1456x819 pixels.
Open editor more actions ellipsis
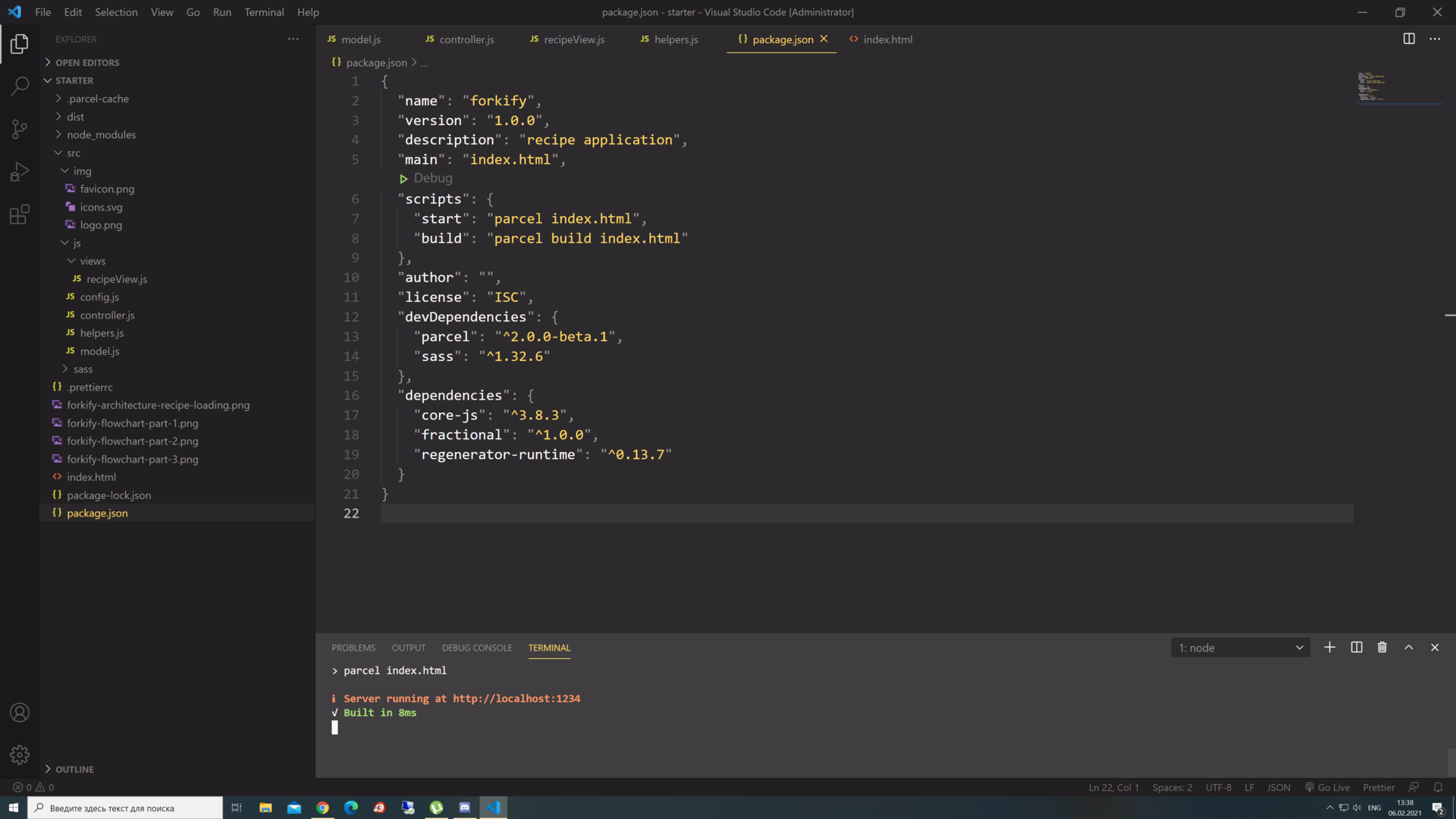point(1435,39)
